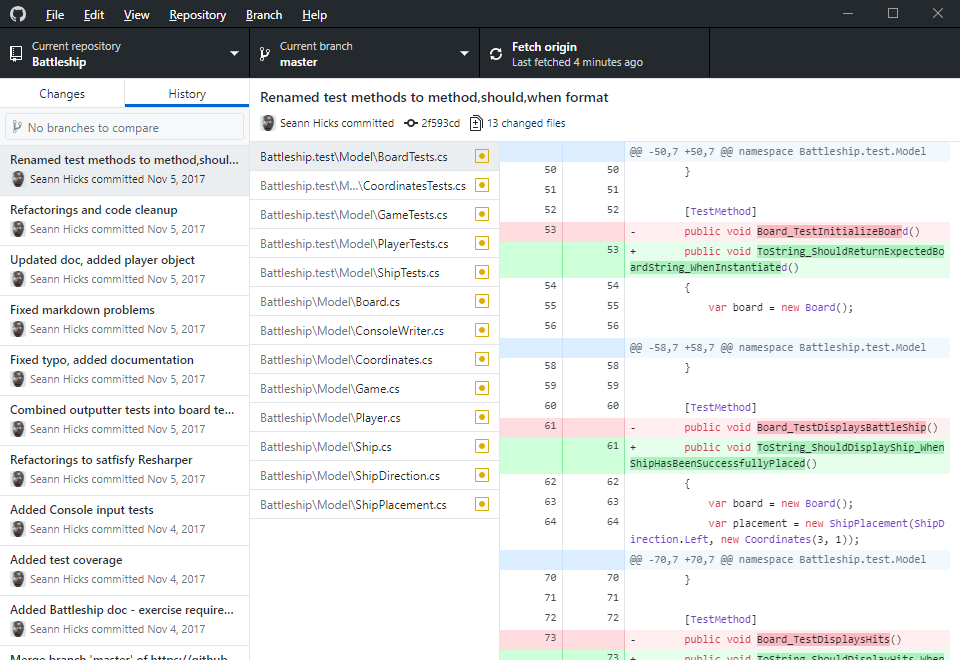Click modified icon for Ship.cs
960x660 pixels.
pos(482,446)
